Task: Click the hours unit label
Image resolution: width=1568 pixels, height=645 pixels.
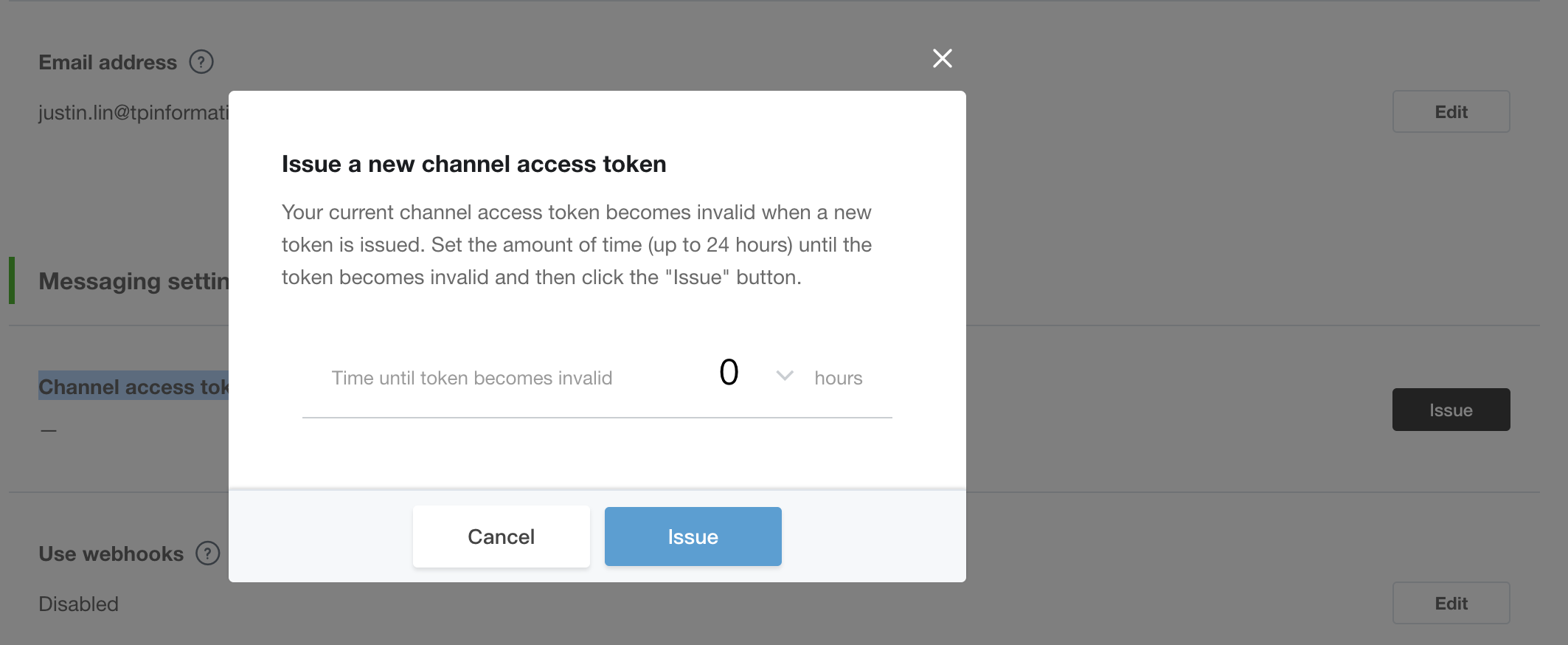Action: coord(839,378)
